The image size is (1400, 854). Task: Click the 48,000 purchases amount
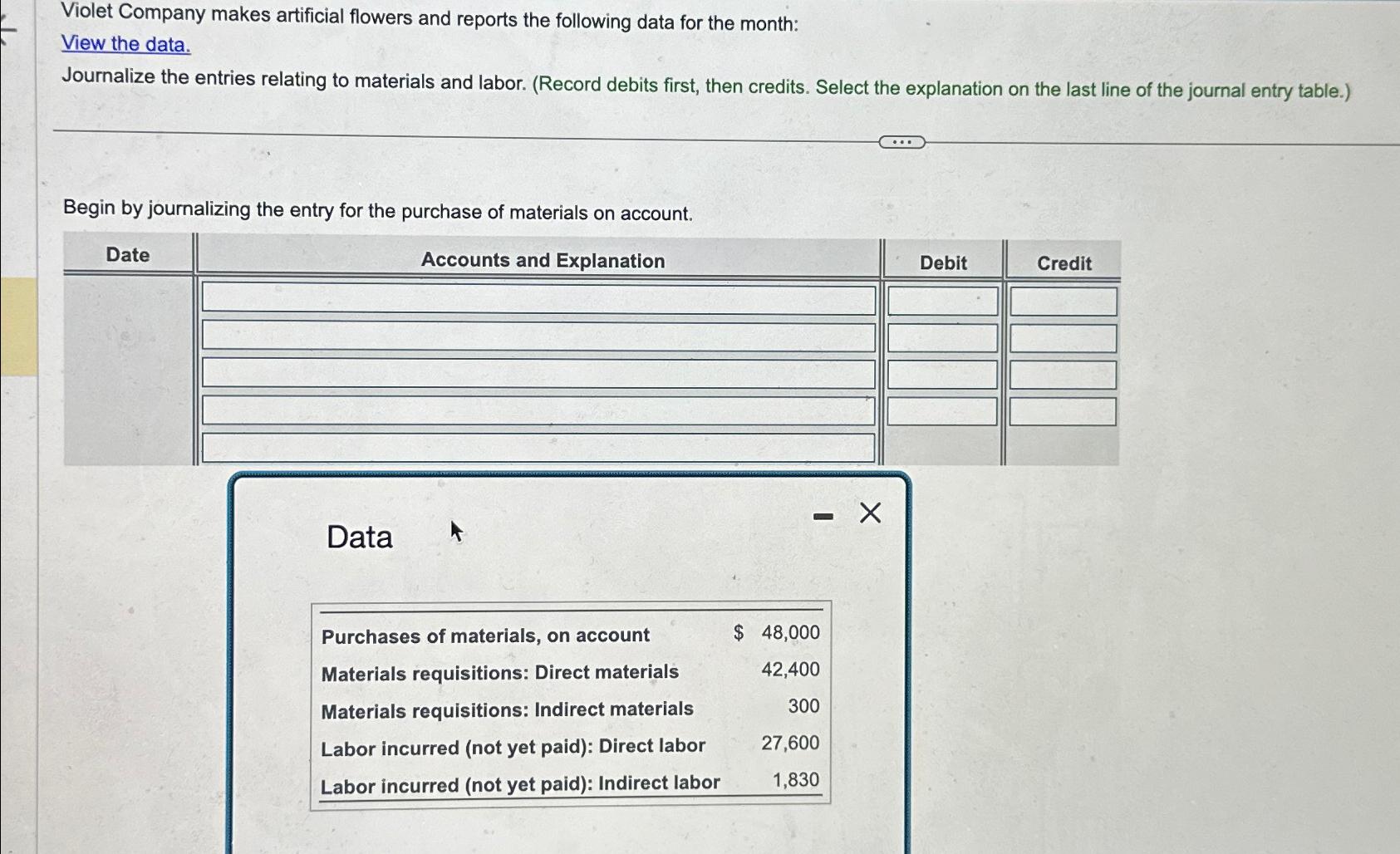pos(790,633)
